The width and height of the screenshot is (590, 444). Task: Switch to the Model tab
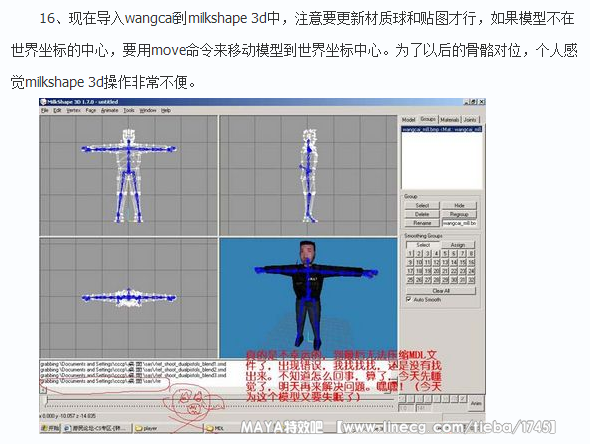pyautogui.click(x=409, y=119)
